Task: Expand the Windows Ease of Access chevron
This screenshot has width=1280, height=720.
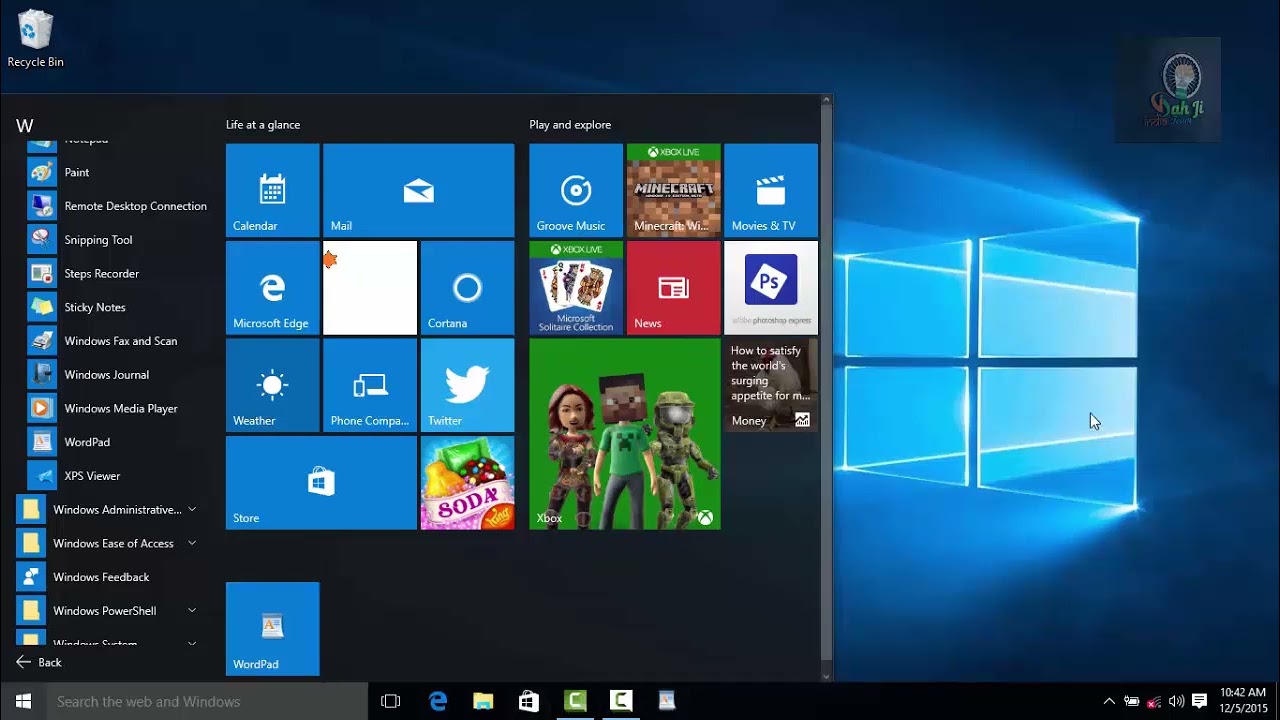Action: [x=192, y=543]
